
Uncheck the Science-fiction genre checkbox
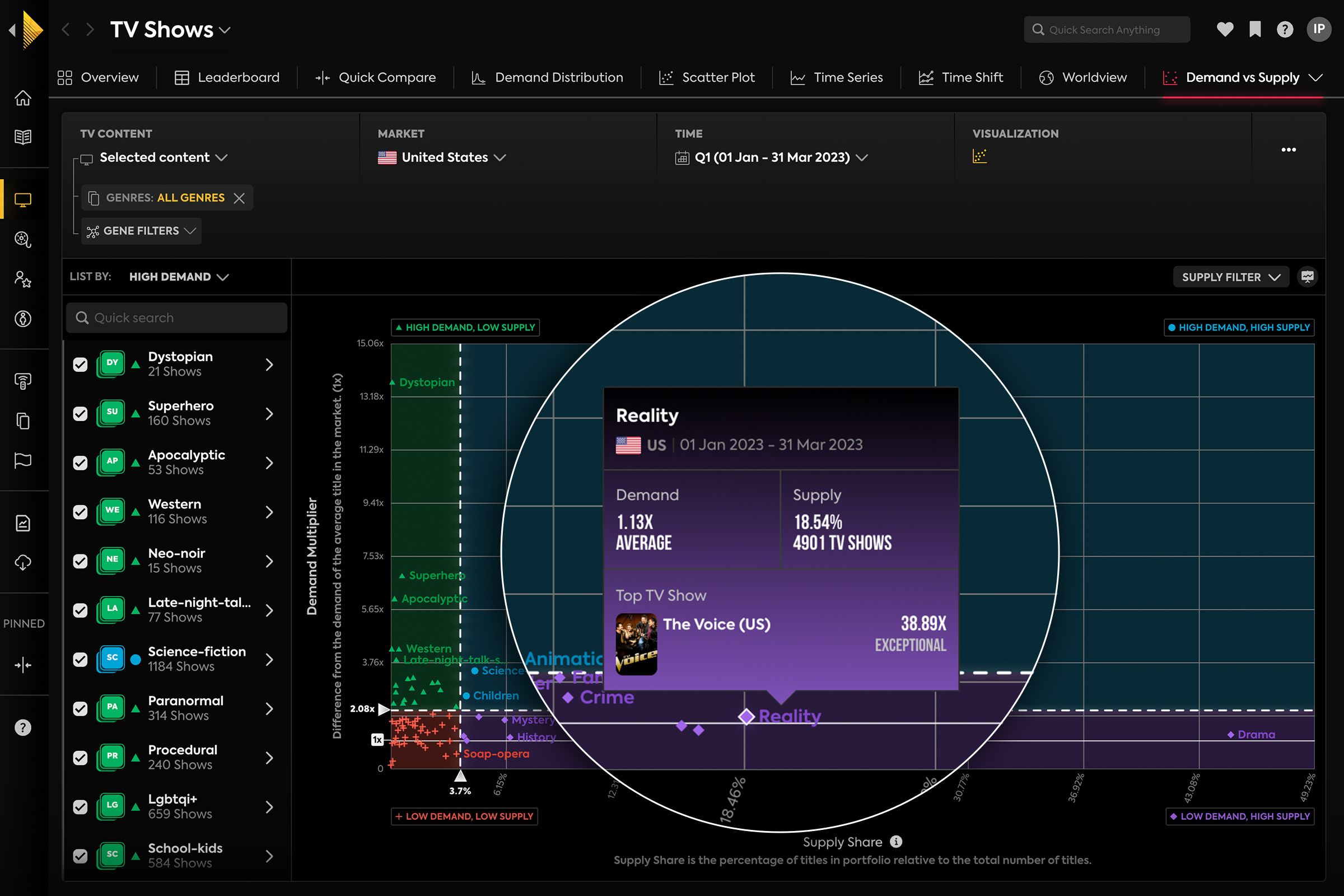(x=81, y=660)
